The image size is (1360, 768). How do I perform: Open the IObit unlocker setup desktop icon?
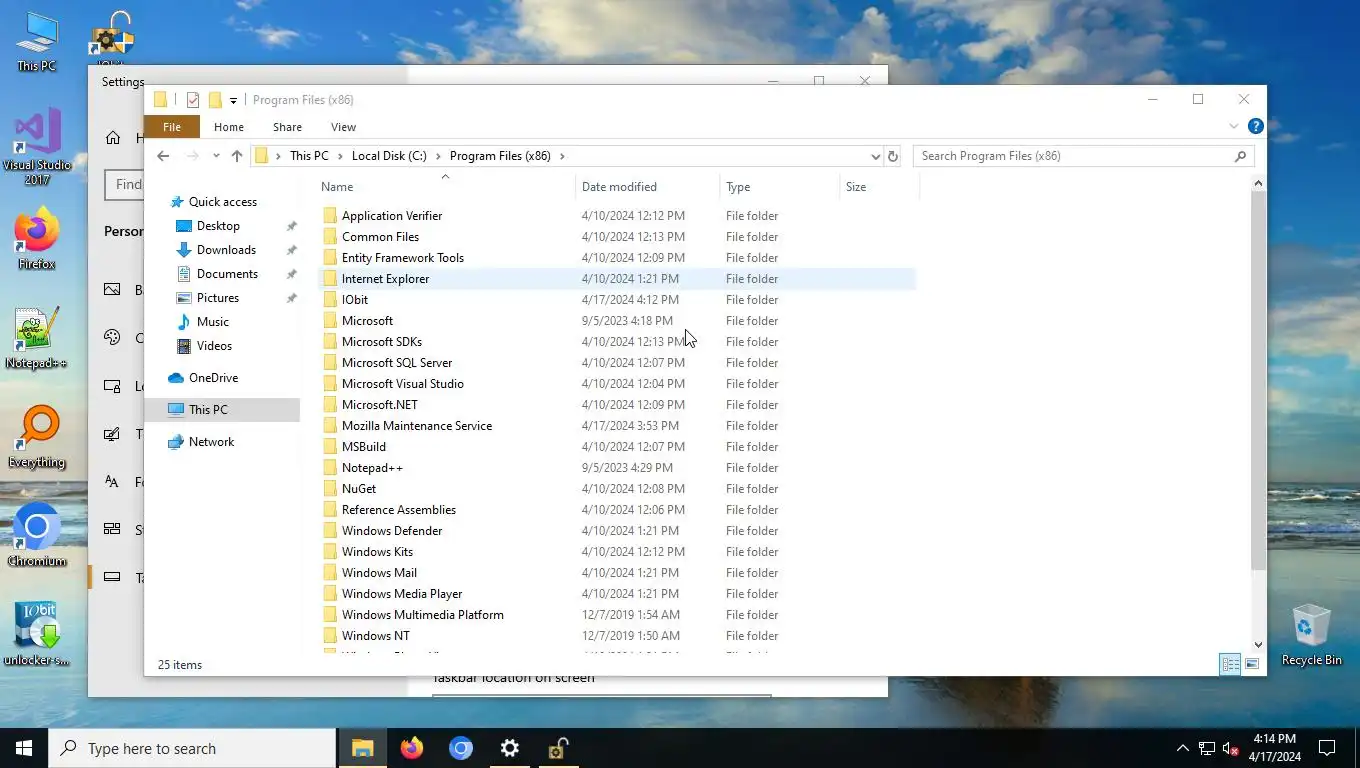37,634
